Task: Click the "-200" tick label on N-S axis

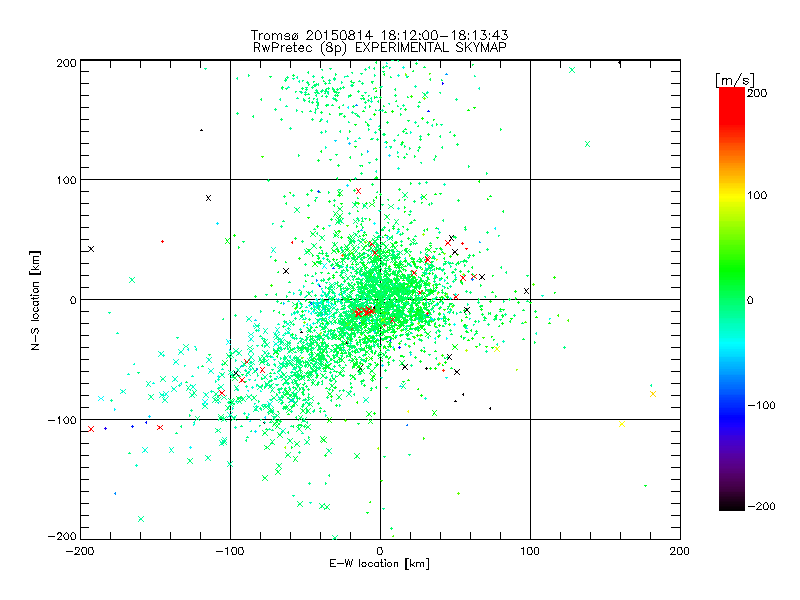Action: coord(62,536)
